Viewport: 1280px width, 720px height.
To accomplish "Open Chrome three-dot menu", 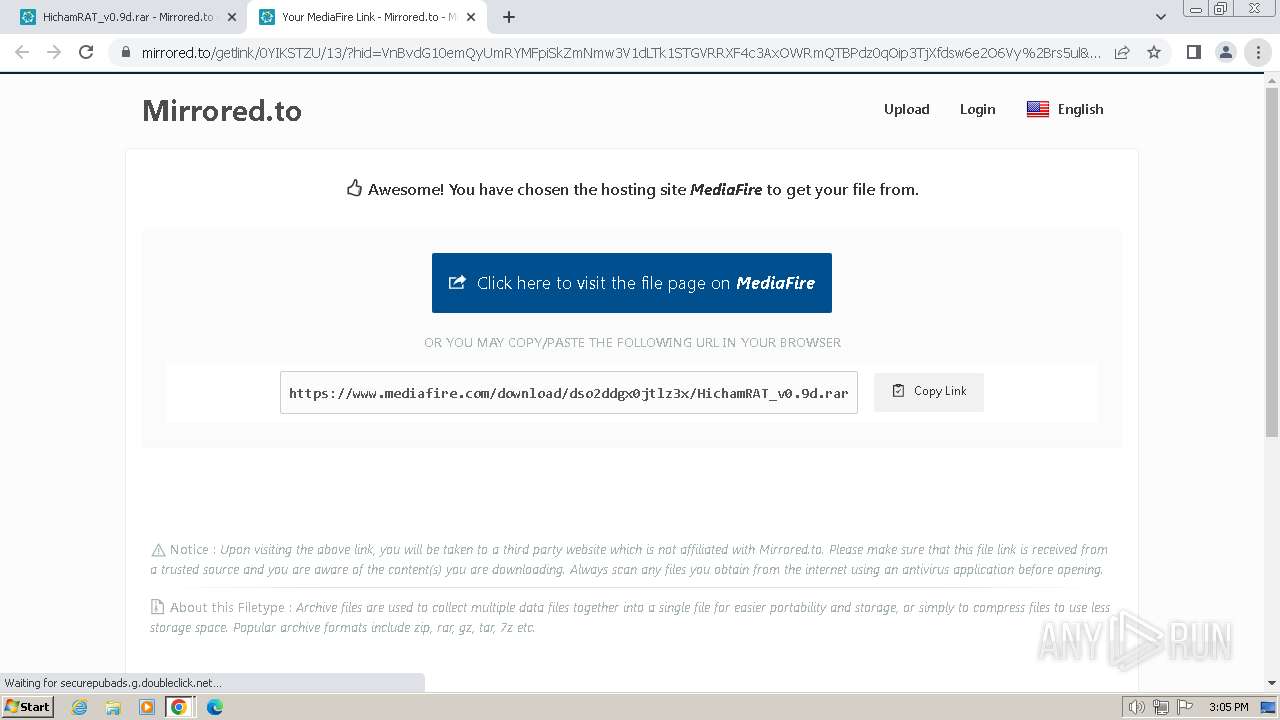I will pyautogui.click(x=1258, y=53).
